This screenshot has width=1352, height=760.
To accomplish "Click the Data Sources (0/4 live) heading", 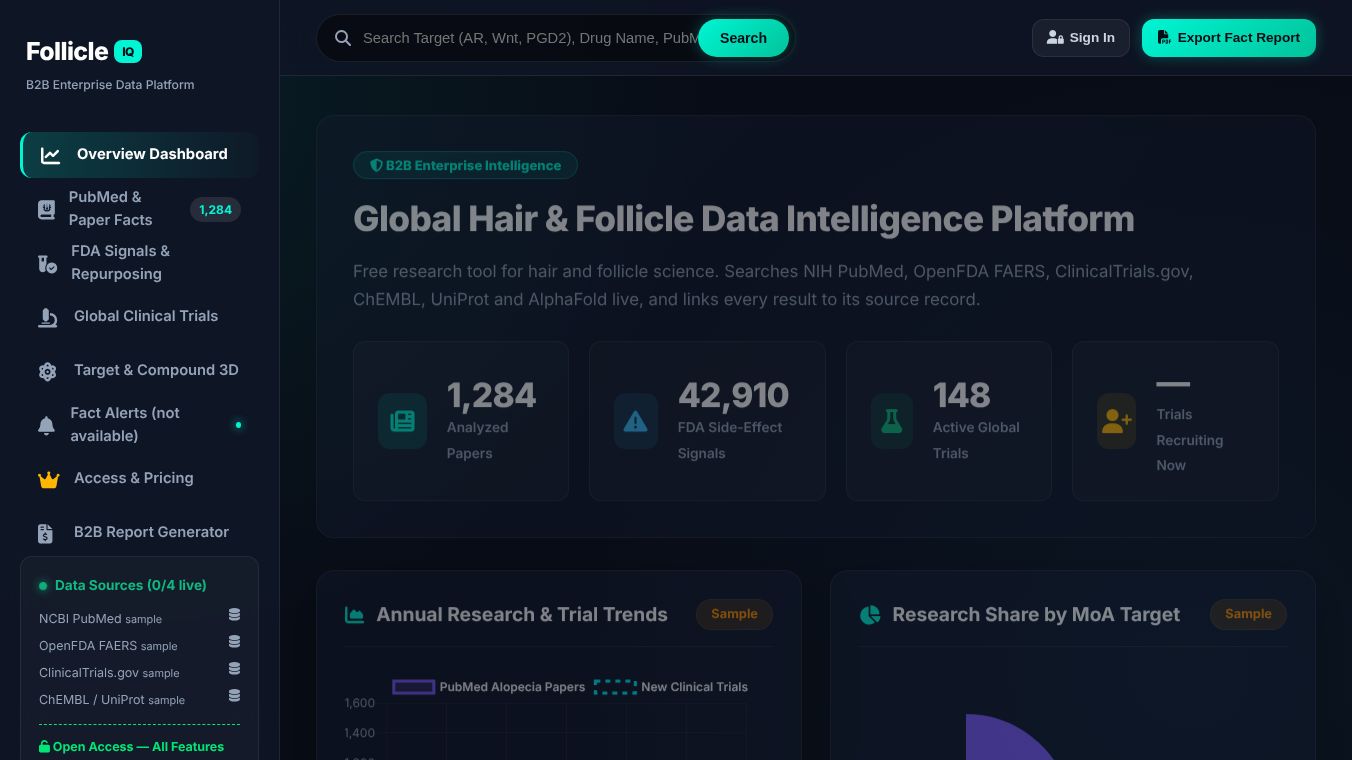I will [x=131, y=586].
